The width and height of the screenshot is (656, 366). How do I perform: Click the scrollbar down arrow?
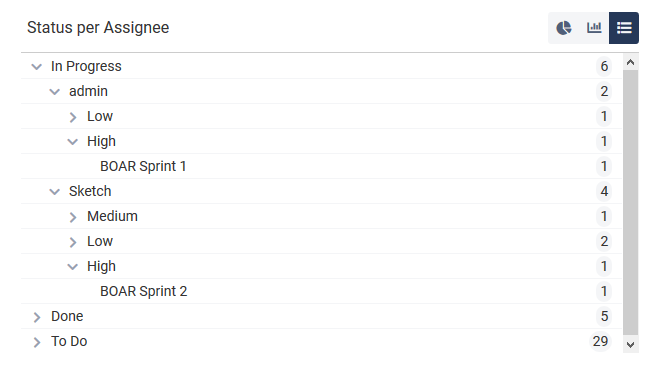[630, 345]
